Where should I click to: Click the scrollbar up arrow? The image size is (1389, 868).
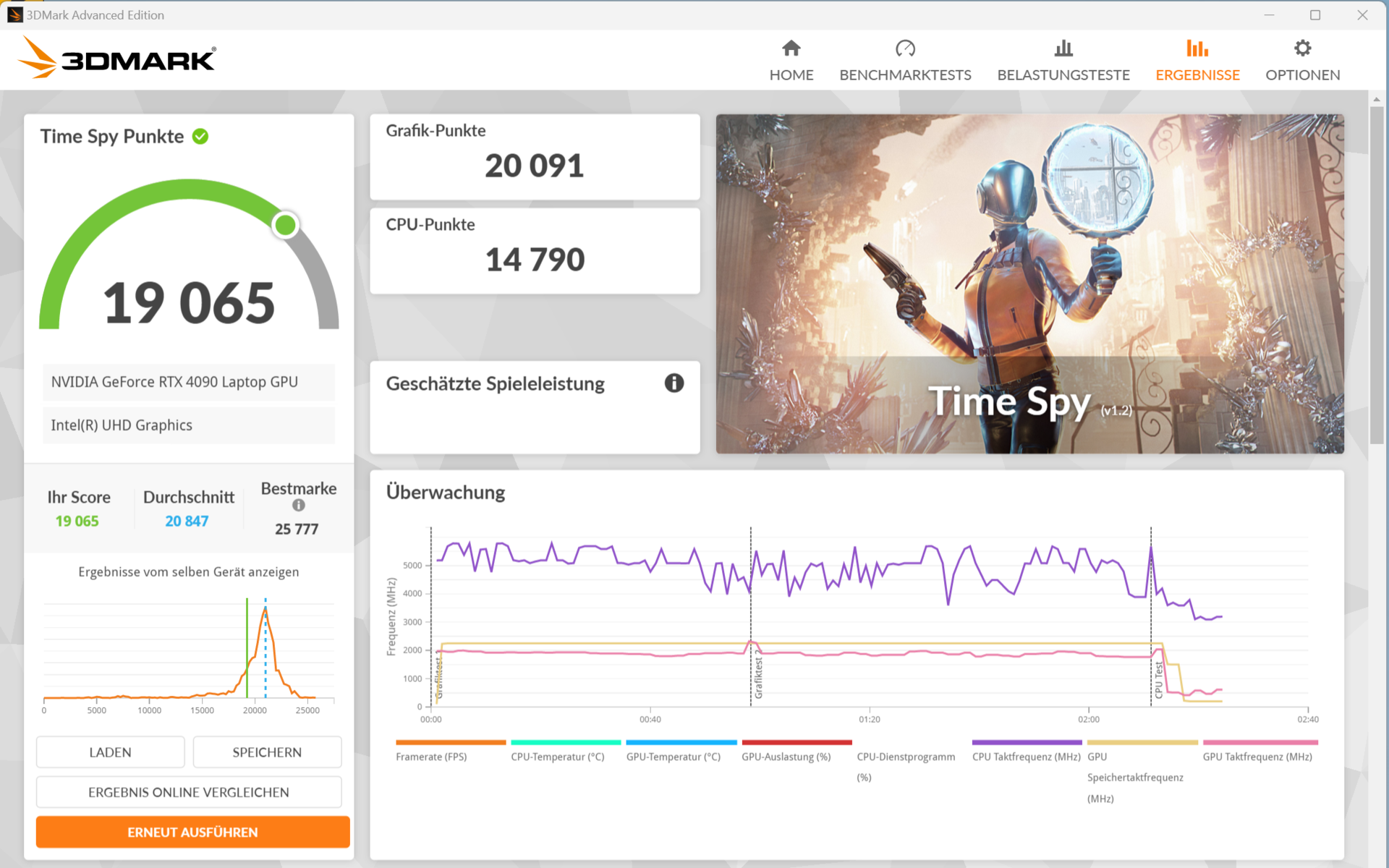coord(1376,98)
